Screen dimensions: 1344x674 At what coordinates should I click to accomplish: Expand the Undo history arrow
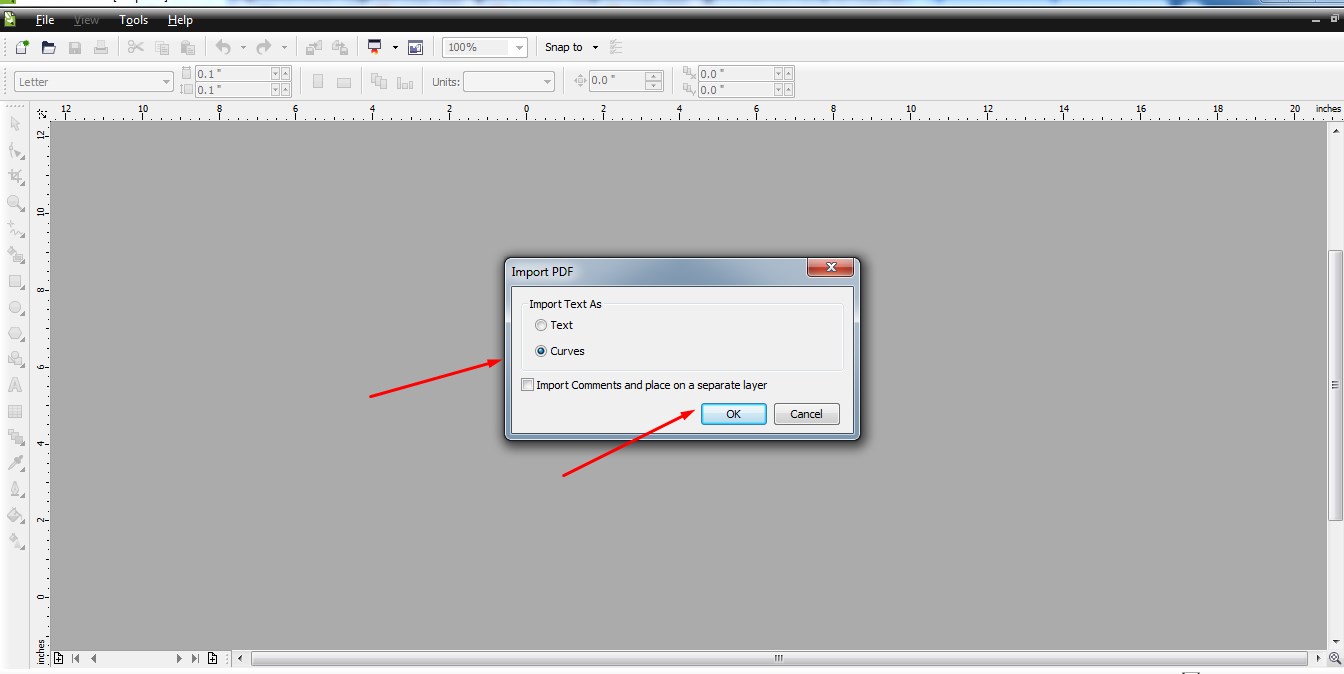pos(243,47)
